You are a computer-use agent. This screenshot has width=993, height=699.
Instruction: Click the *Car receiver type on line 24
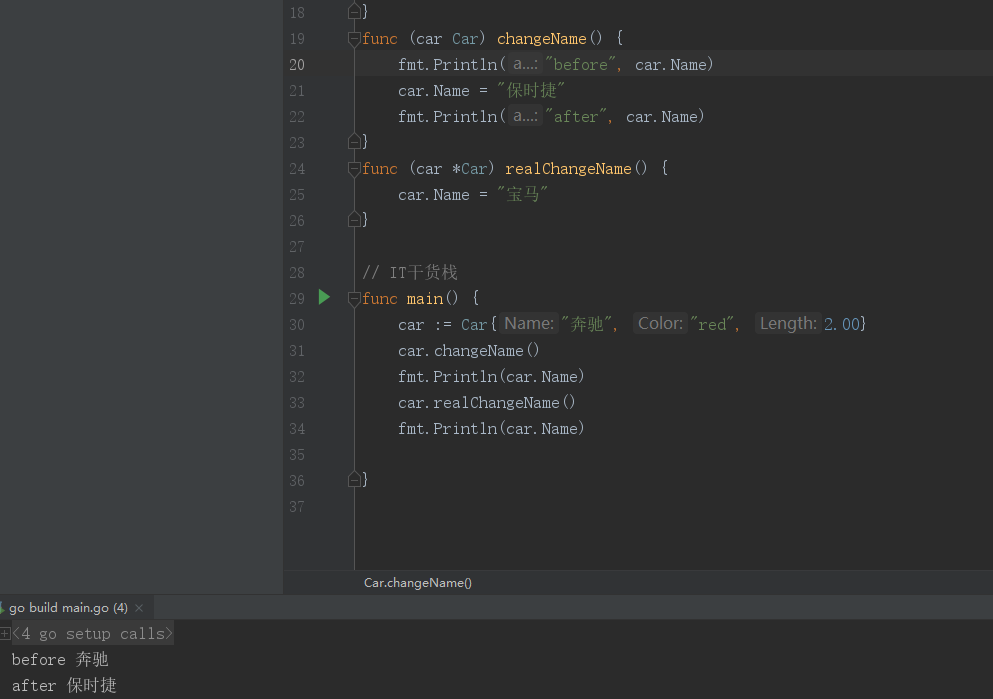click(469, 168)
